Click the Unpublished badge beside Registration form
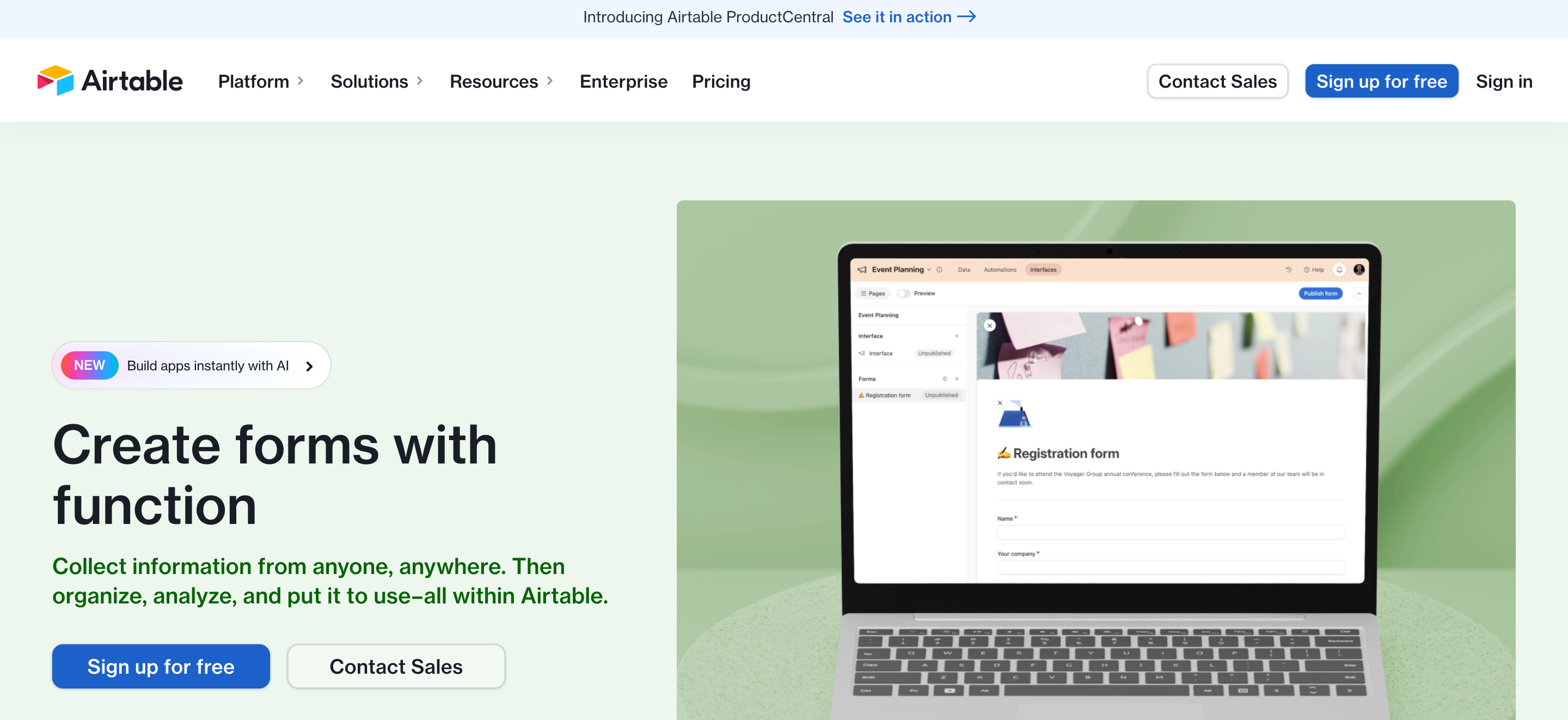The height and width of the screenshot is (720, 1568). (941, 395)
